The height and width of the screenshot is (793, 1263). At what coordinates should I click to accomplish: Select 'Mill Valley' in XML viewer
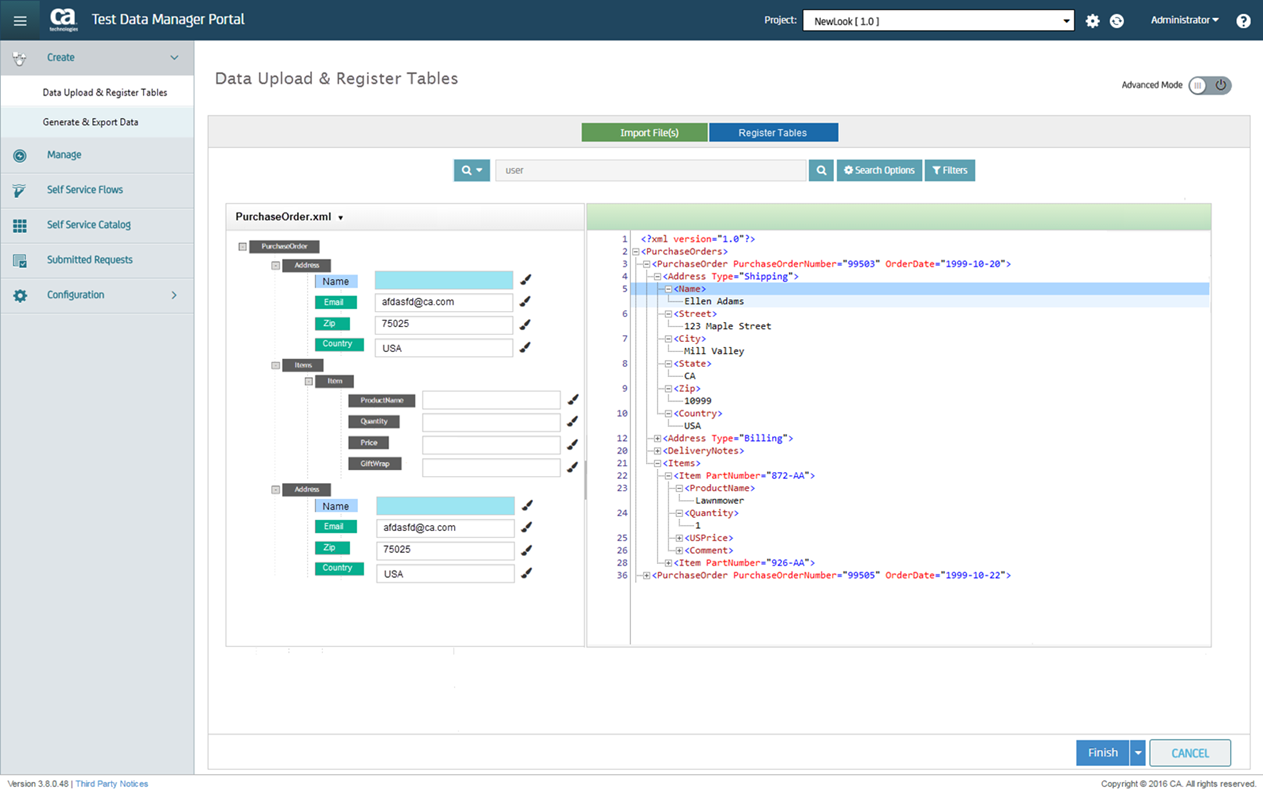(x=714, y=351)
